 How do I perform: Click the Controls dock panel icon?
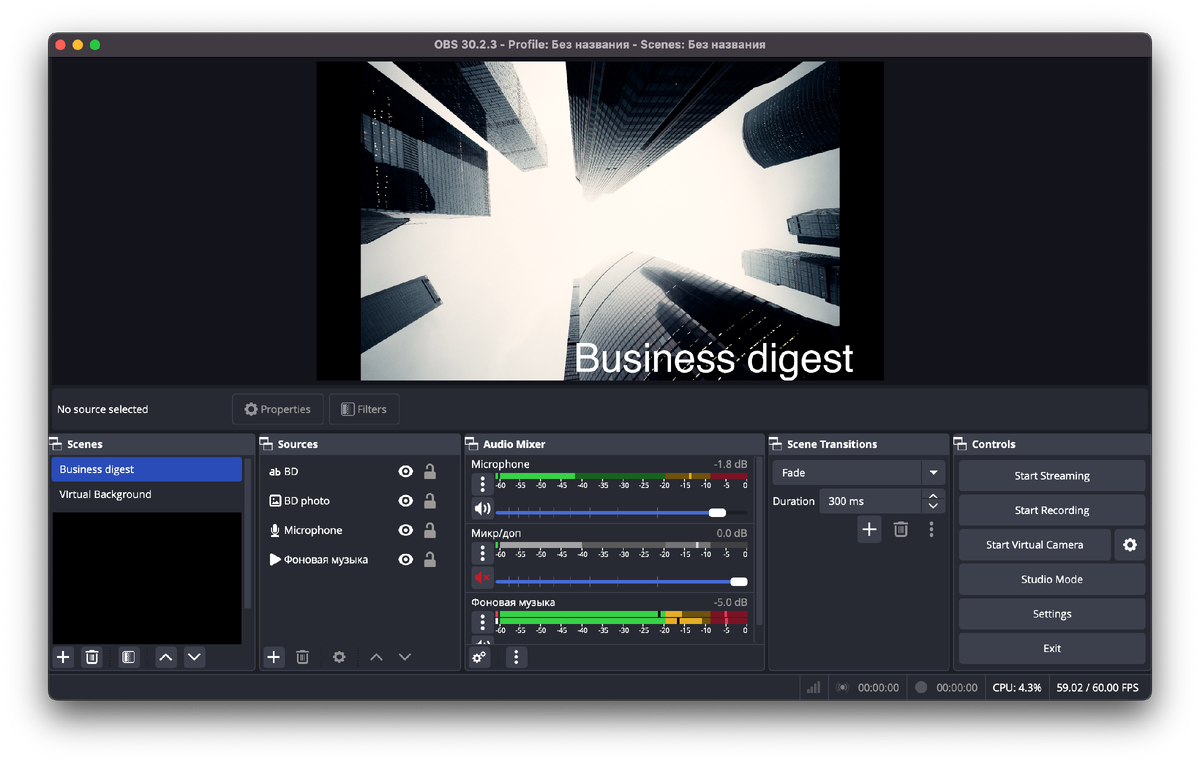click(962, 444)
